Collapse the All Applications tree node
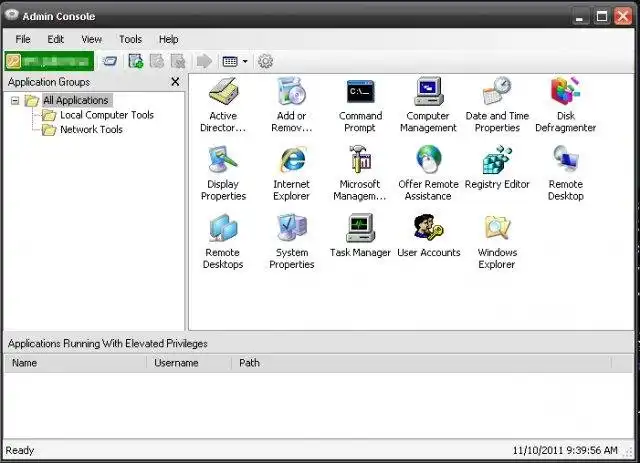 point(15,100)
